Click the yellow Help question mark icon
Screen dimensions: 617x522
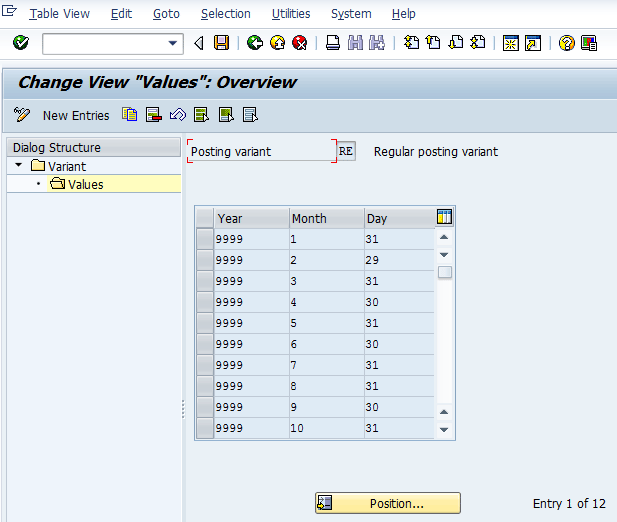point(567,43)
